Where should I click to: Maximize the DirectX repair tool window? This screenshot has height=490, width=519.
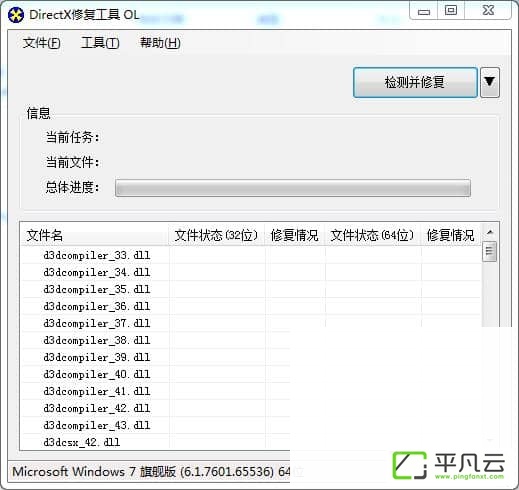pyautogui.click(x=451, y=10)
